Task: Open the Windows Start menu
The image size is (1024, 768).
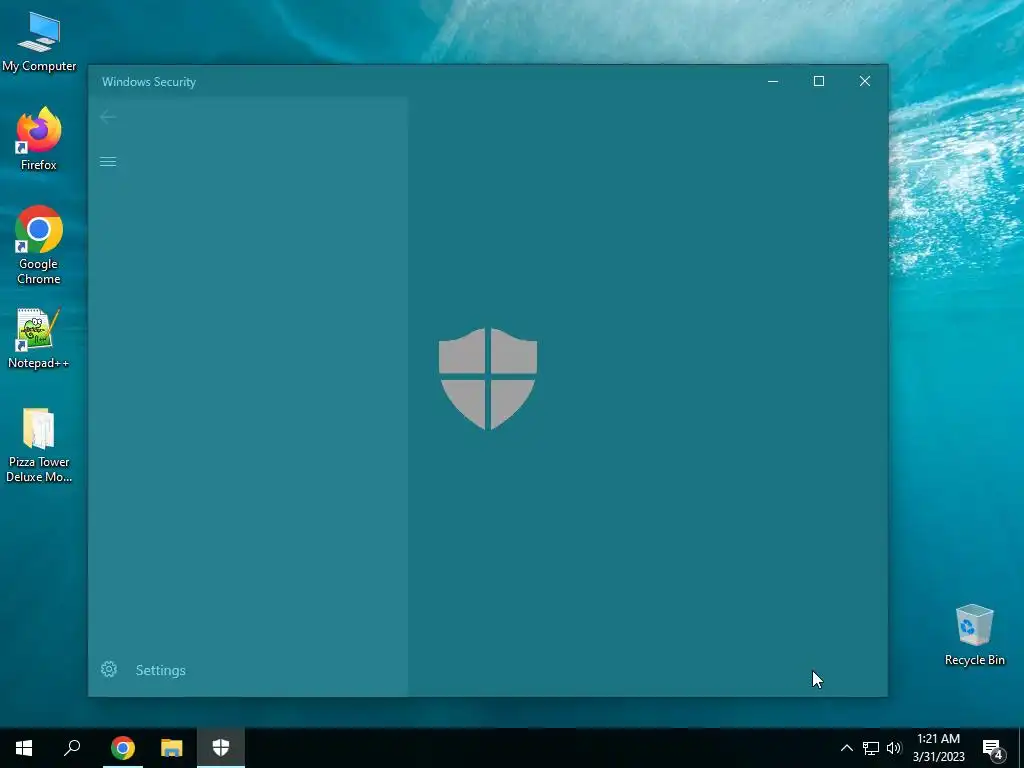Action: click(x=24, y=748)
